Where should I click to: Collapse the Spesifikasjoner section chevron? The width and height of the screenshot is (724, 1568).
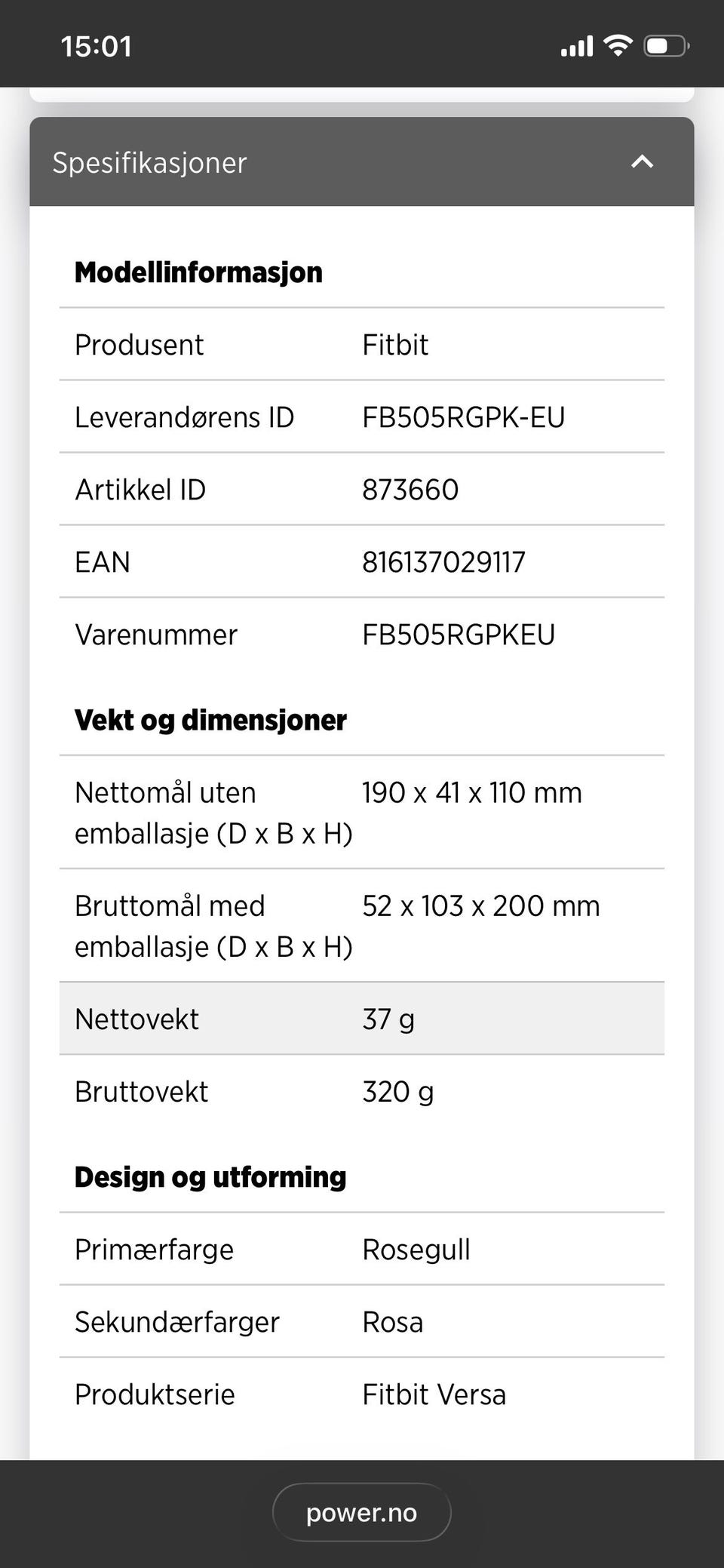click(x=642, y=161)
